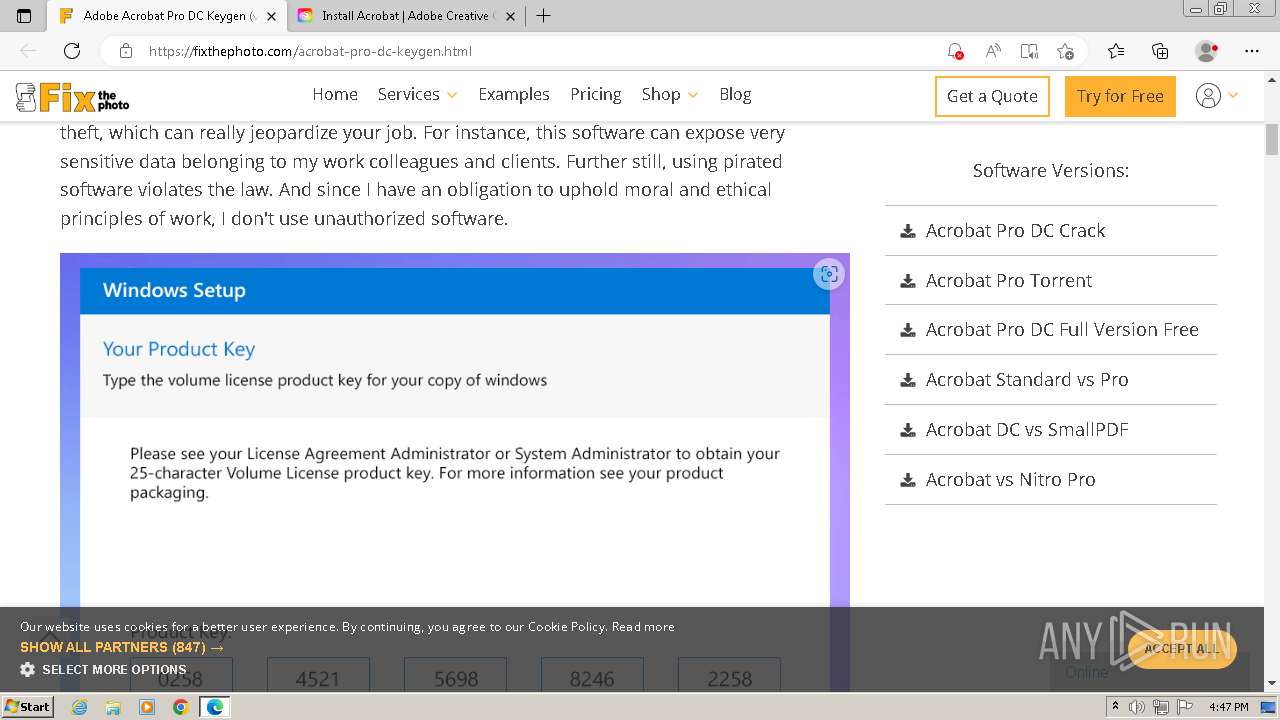This screenshot has height=720, width=1280.
Task: Open Examples page
Action: (514, 94)
